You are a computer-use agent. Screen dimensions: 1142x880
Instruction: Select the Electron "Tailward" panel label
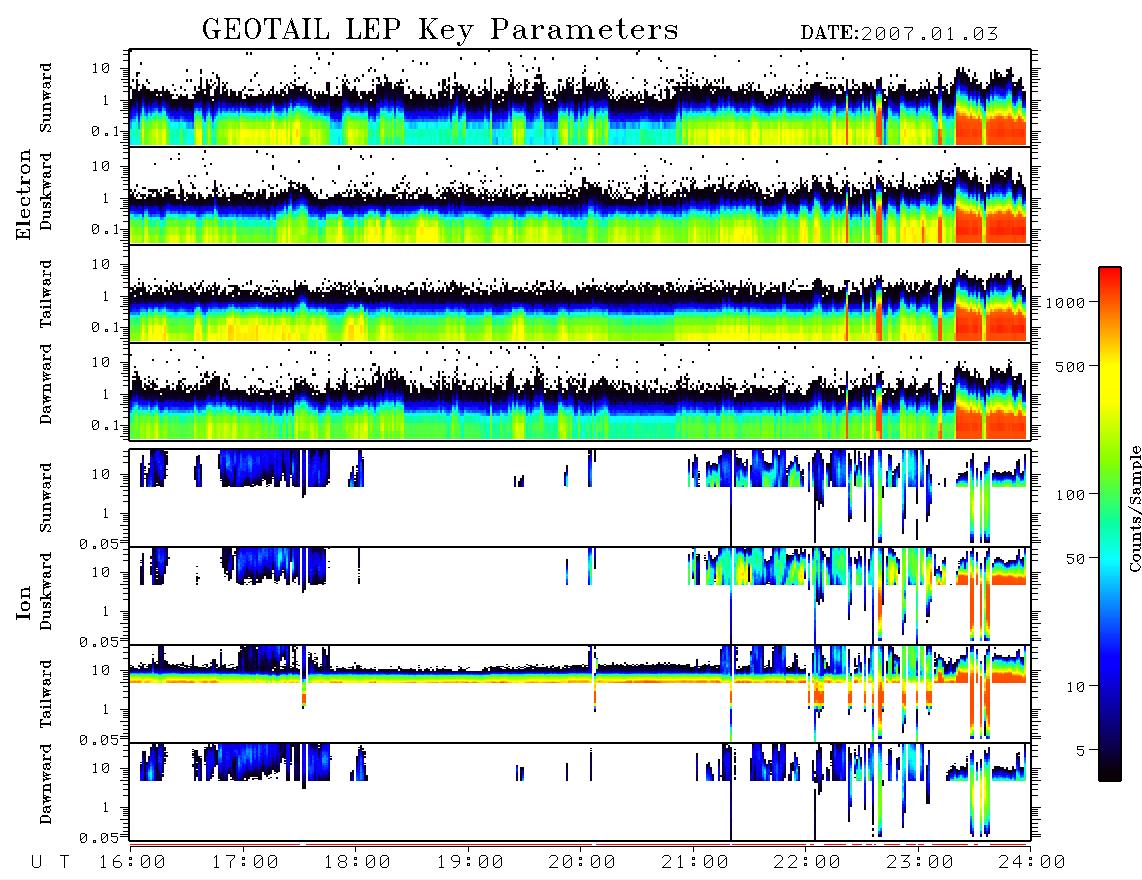click(x=46, y=294)
